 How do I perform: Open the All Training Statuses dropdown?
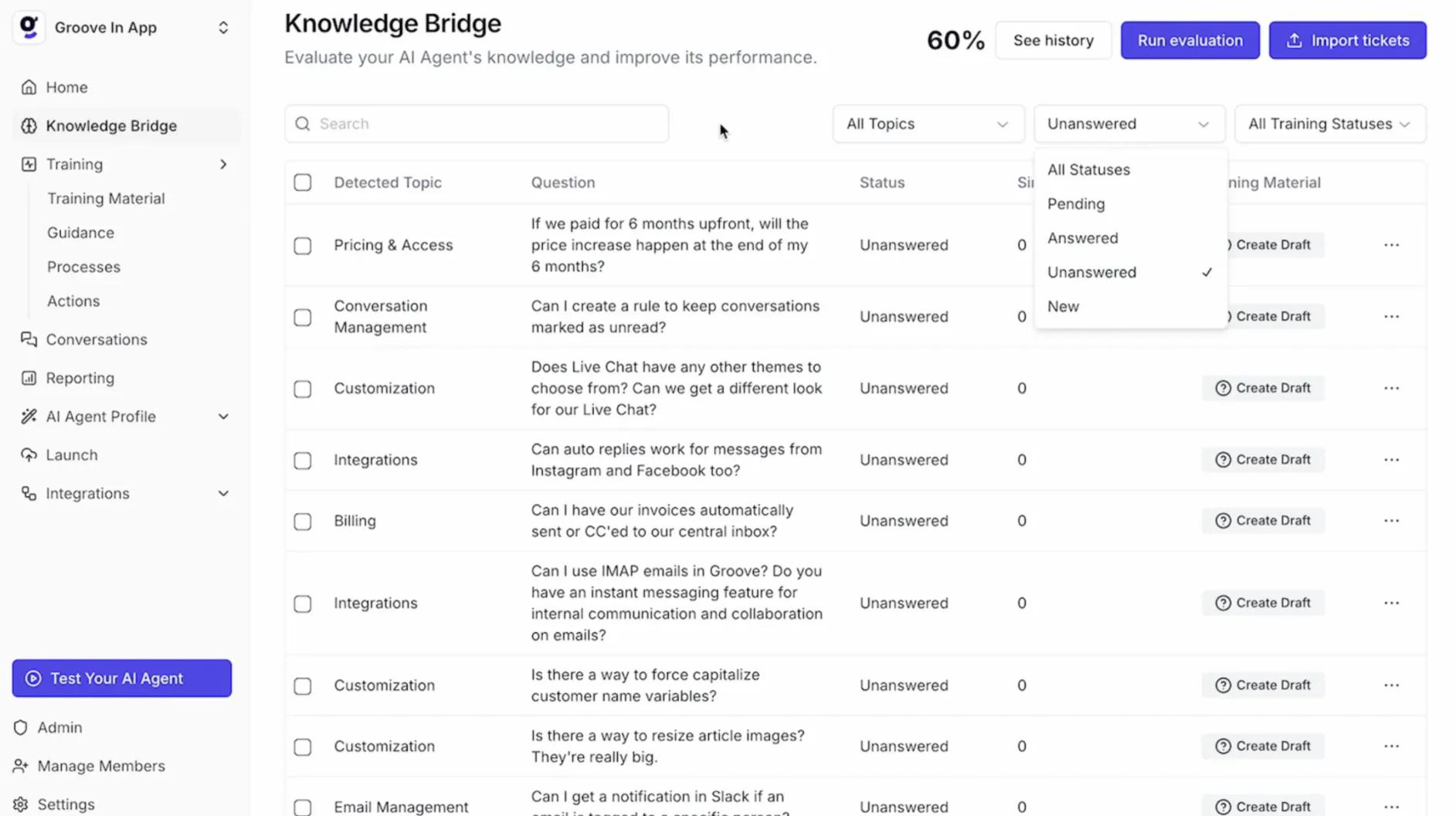pos(1329,124)
